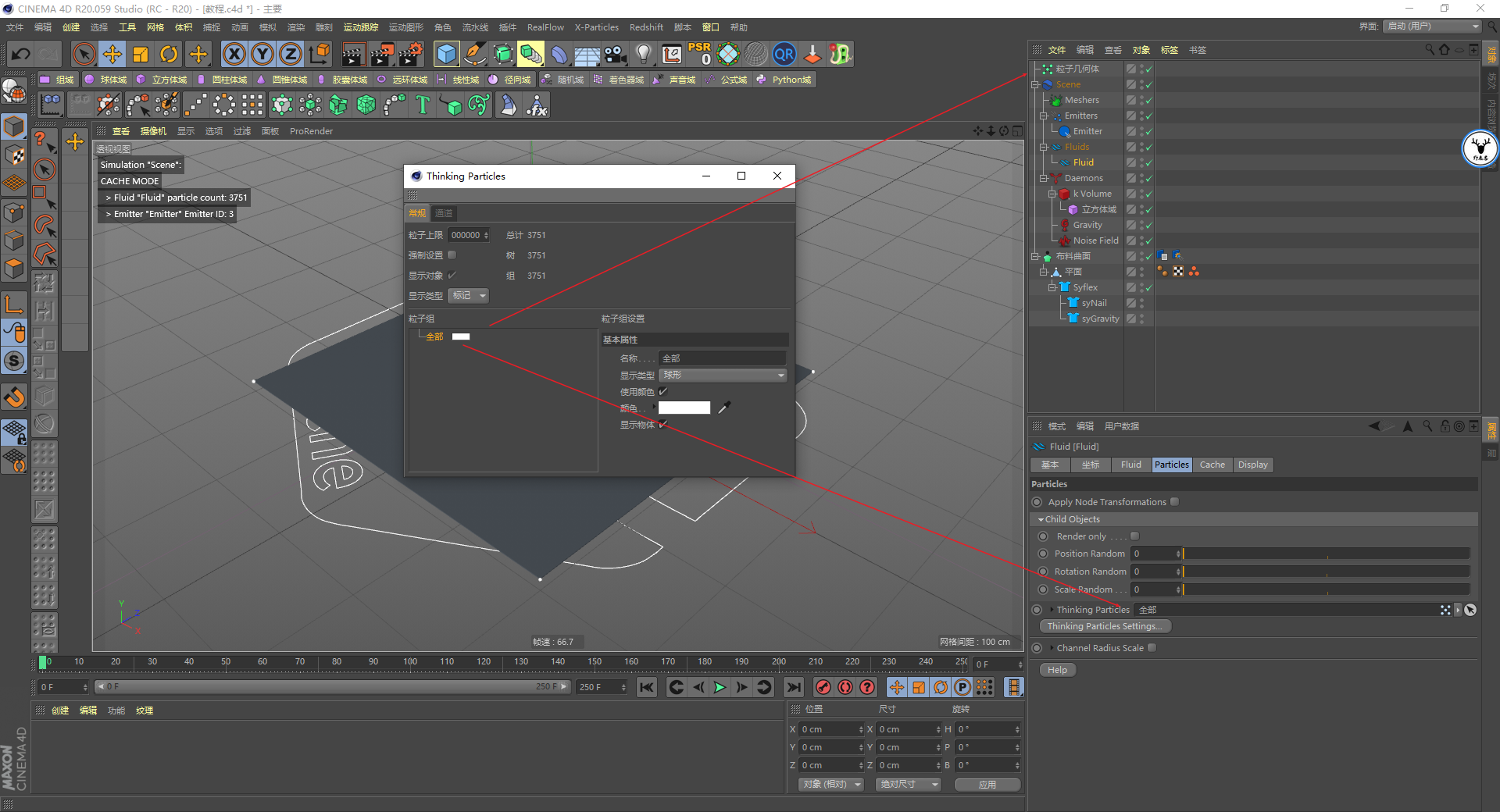The height and width of the screenshot is (812, 1500).
Task: Click the PSR reset icon
Action: 699,54
